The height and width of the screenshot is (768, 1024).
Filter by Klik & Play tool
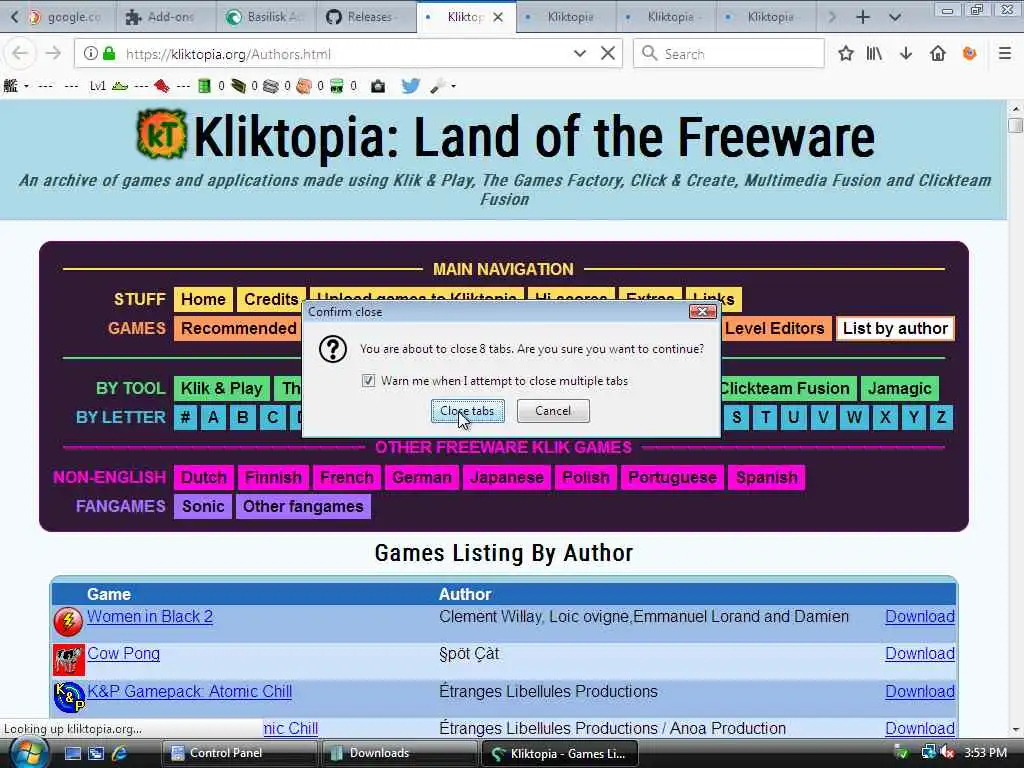click(221, 388)
